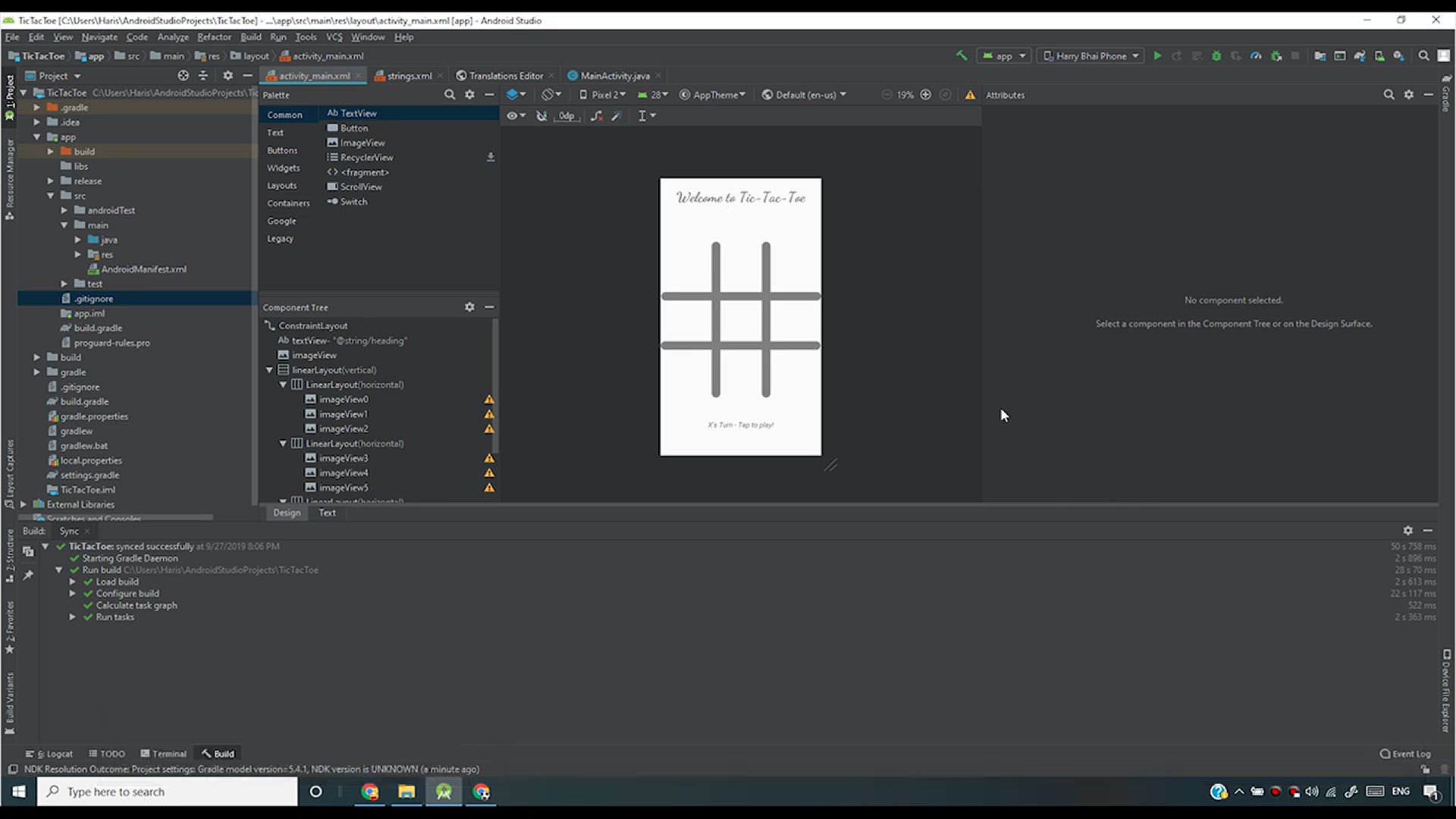
Task: Open Component Tree settings gear
Action: (469, 307)
